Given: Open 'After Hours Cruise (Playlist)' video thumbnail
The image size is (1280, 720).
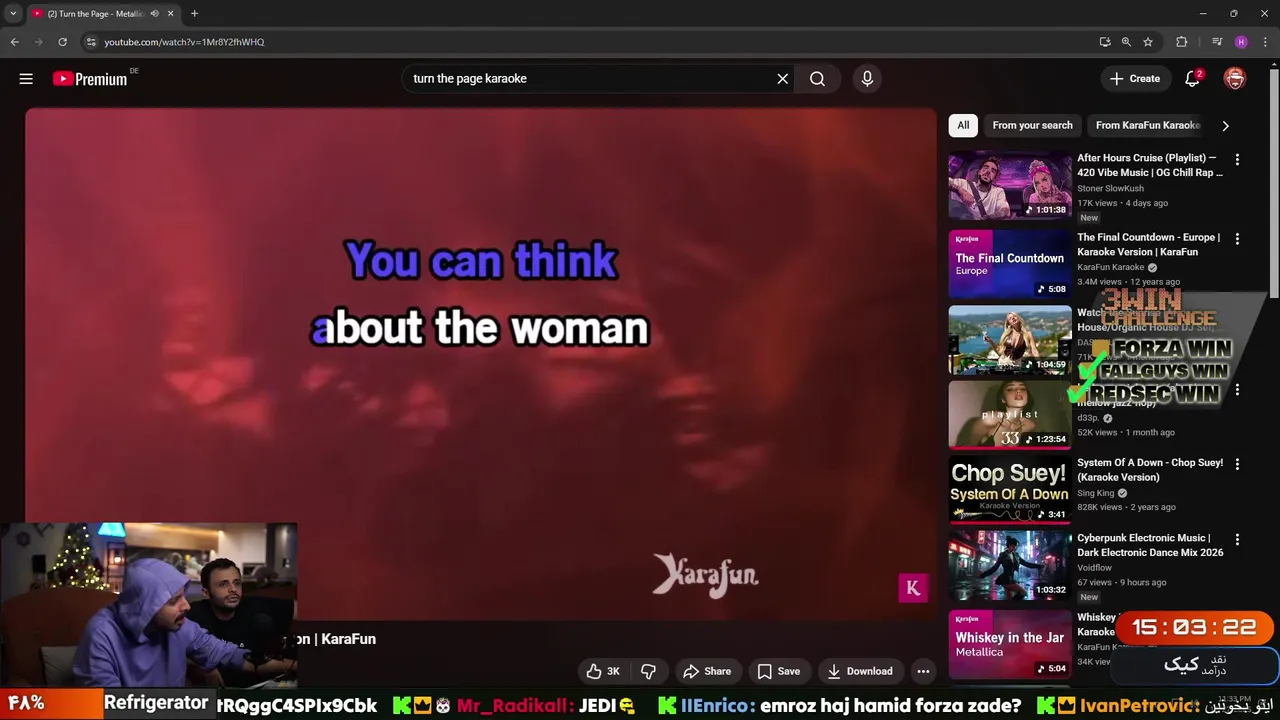Looking at the screenshot, I should pos(1009,185).
